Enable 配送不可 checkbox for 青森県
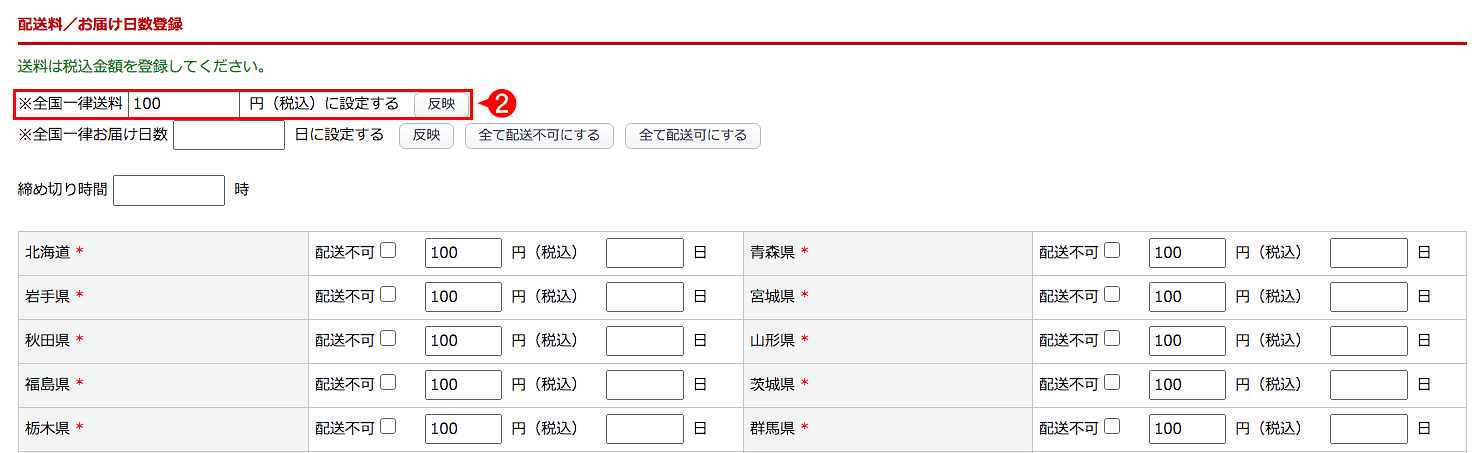 pos(1112,251)
